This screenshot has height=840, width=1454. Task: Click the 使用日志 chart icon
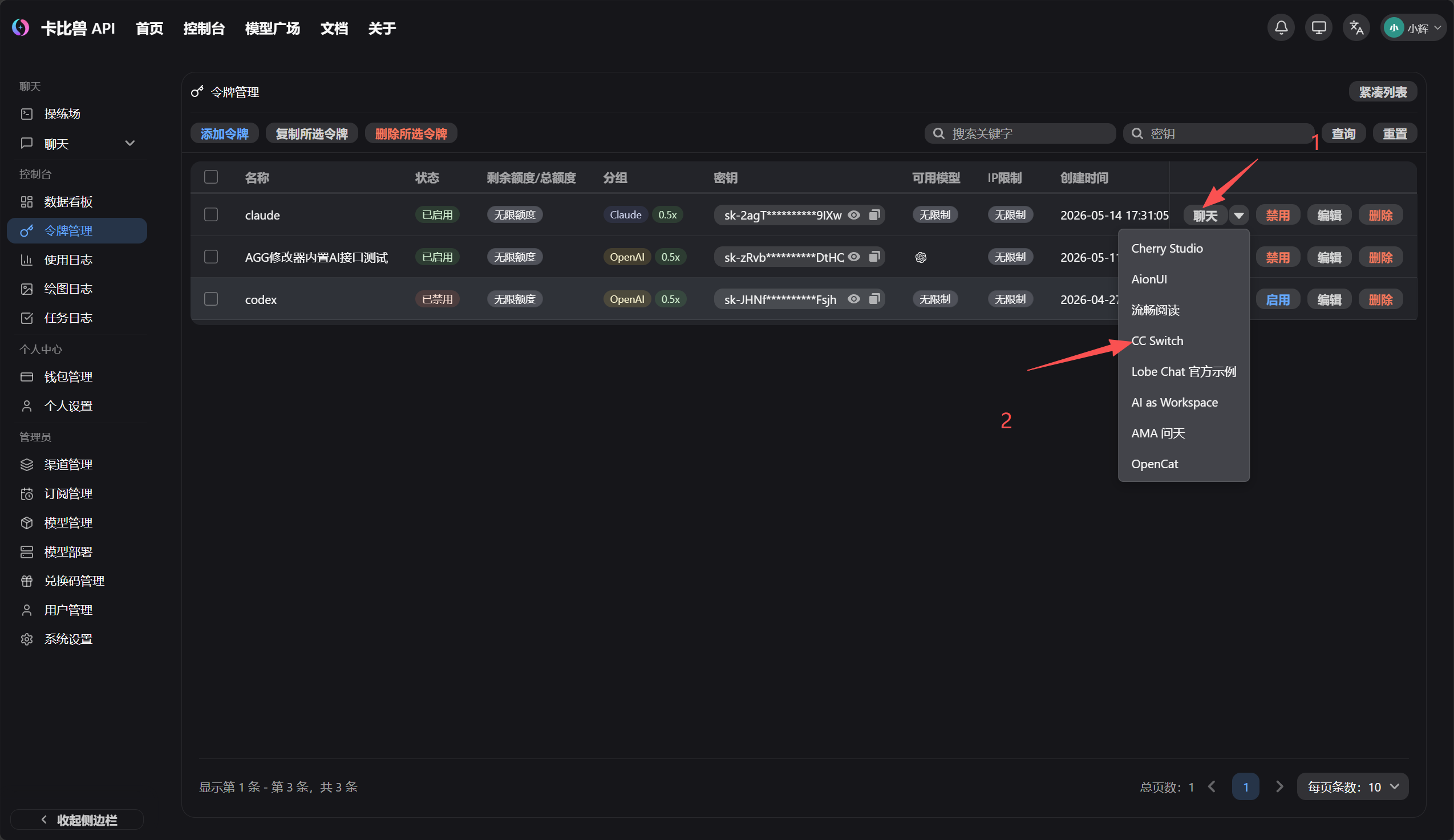pos(27,259)
